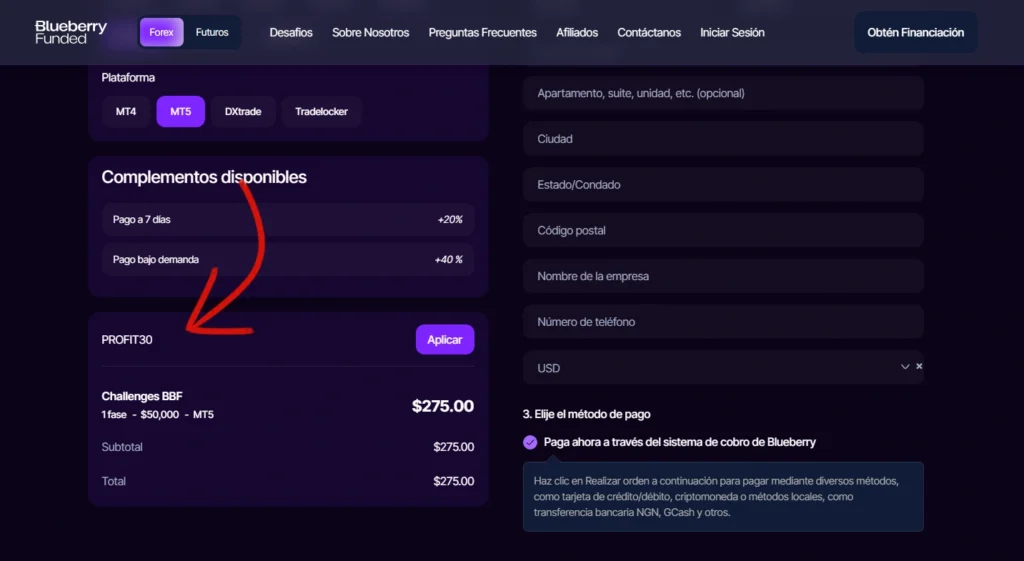Choose the MT4 platform tab

[126, 112]
